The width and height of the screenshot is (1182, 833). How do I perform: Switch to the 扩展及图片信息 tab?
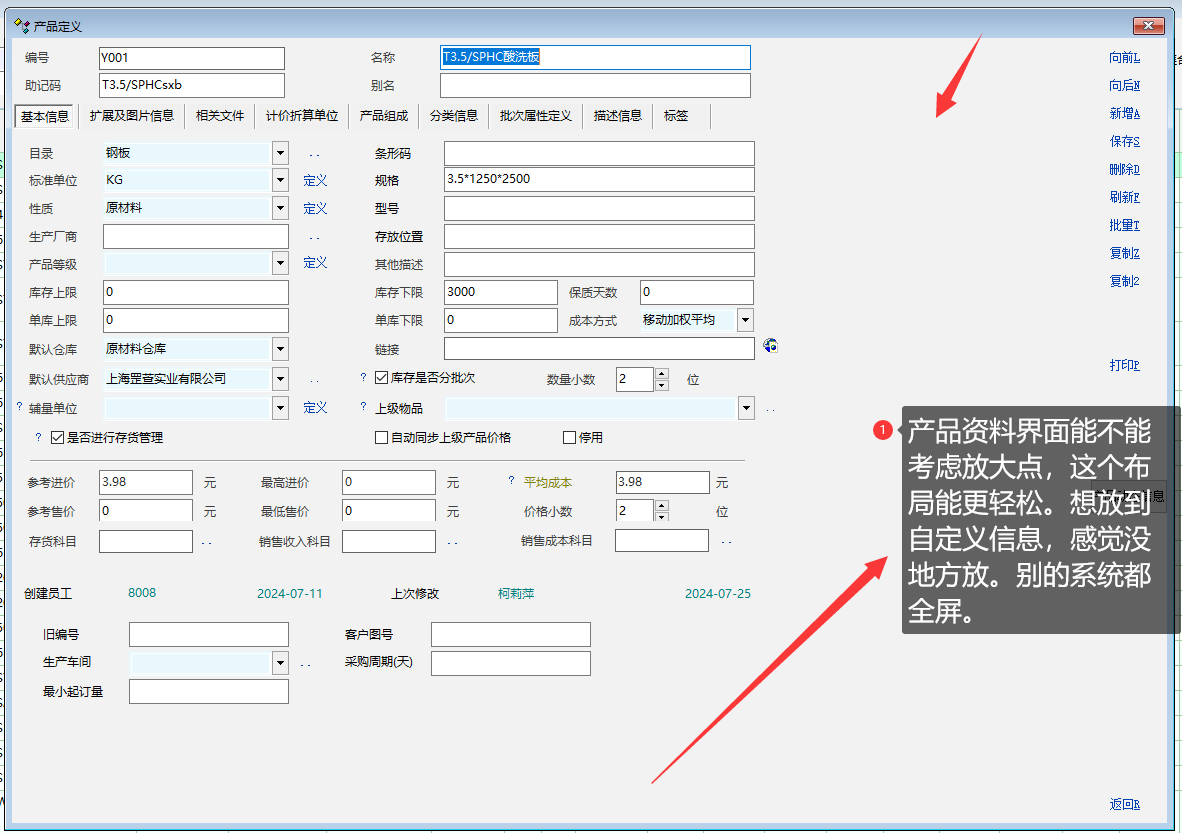click(x=131, y=116)
